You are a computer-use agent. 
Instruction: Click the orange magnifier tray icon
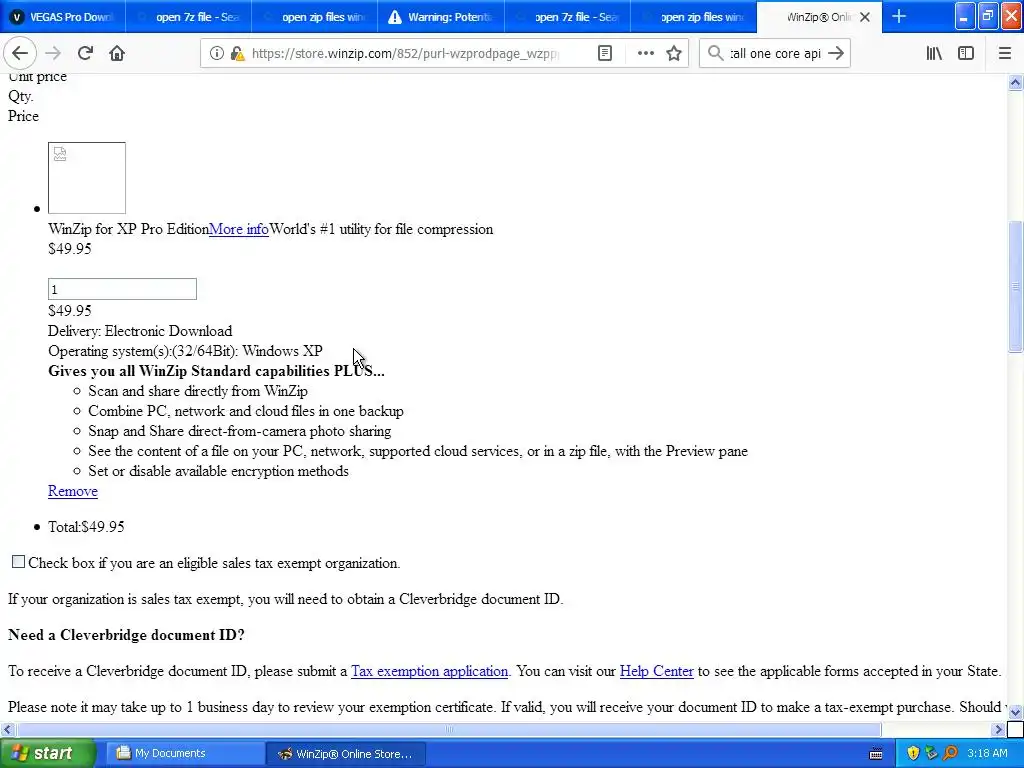click(x=951, y=754)
